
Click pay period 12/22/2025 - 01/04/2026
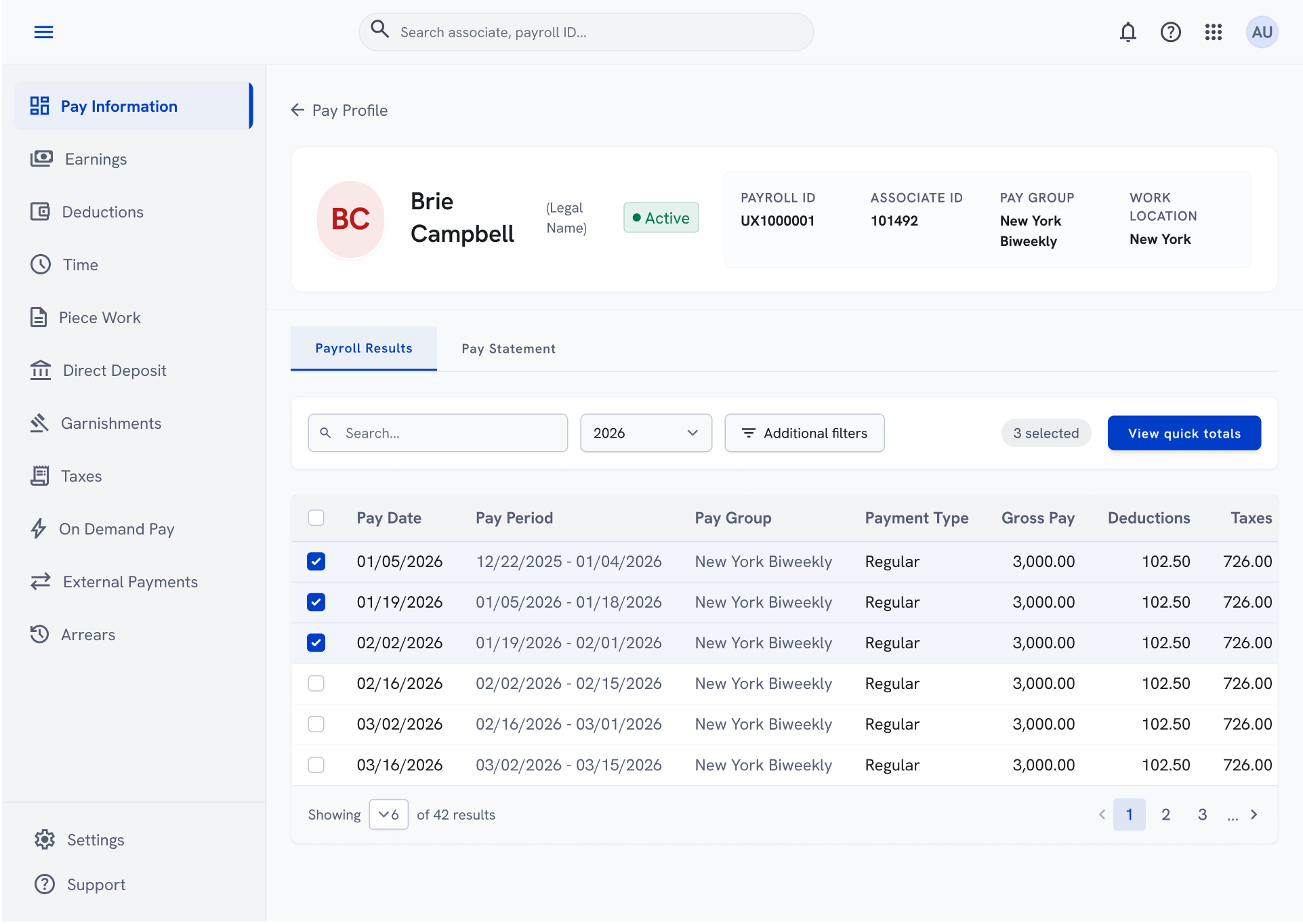[568, 561]
